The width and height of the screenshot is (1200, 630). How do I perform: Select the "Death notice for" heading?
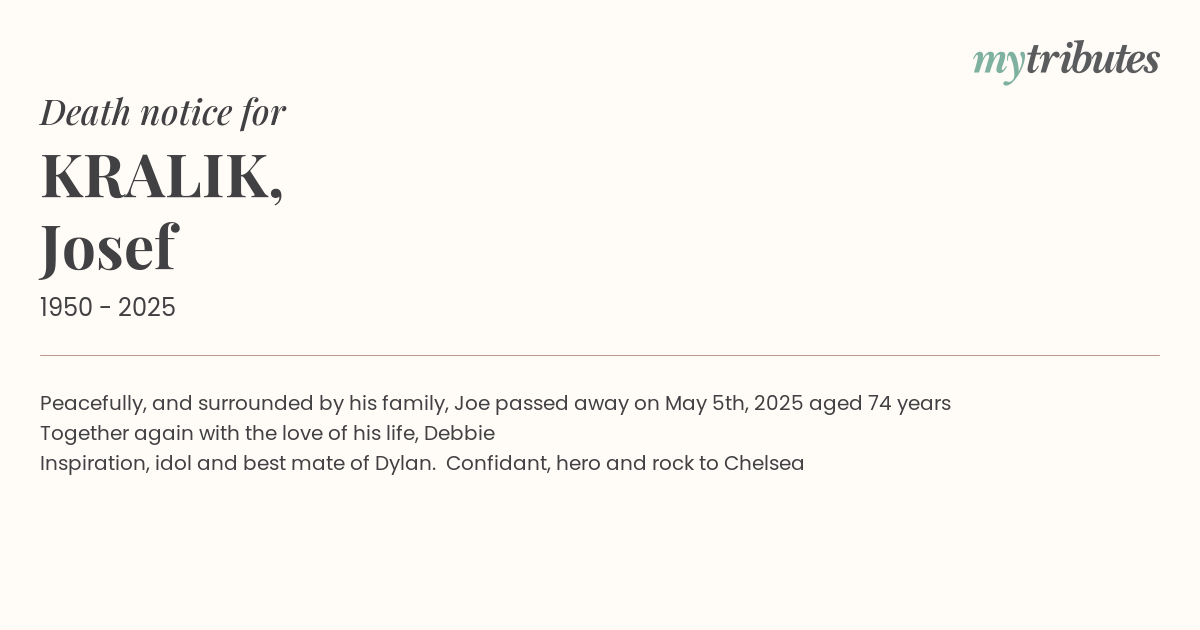point(163,112)
